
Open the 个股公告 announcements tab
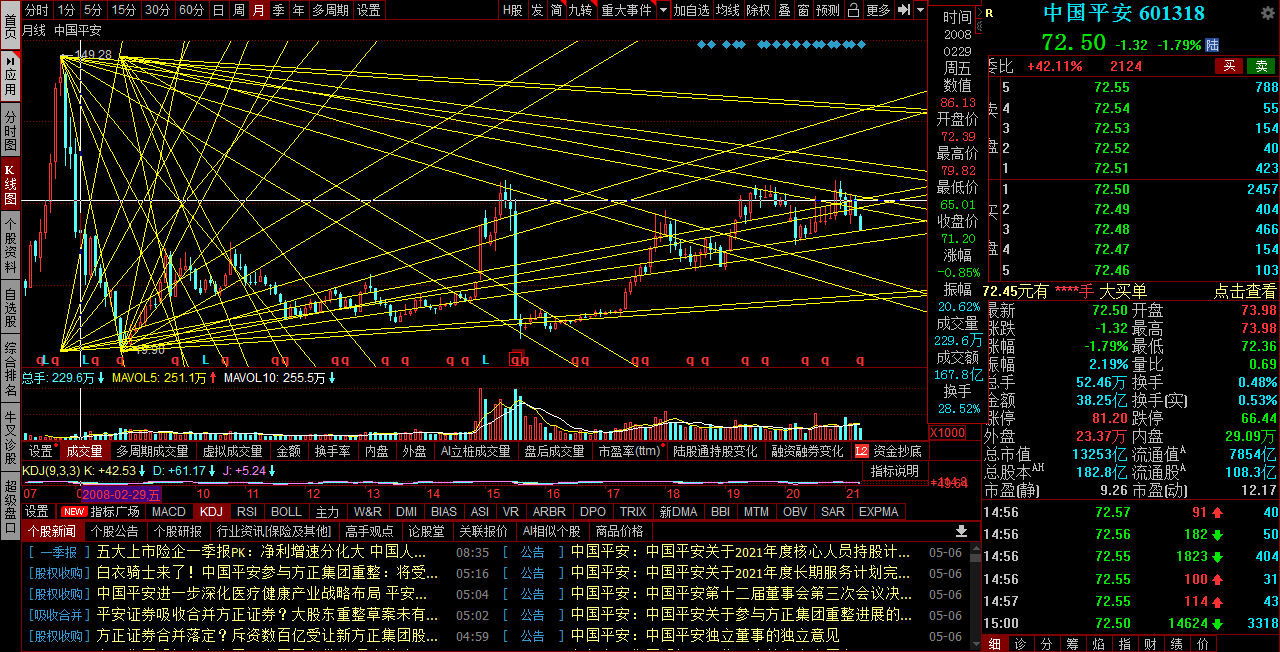[115, 531]
